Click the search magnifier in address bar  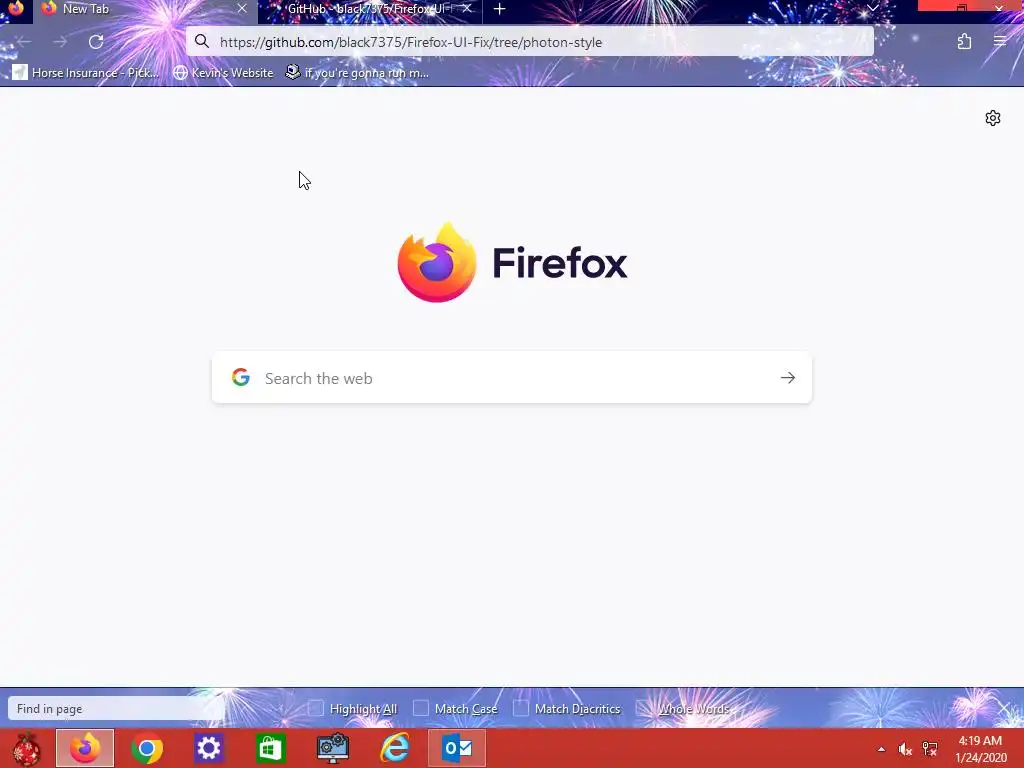(x=202, y=42)
